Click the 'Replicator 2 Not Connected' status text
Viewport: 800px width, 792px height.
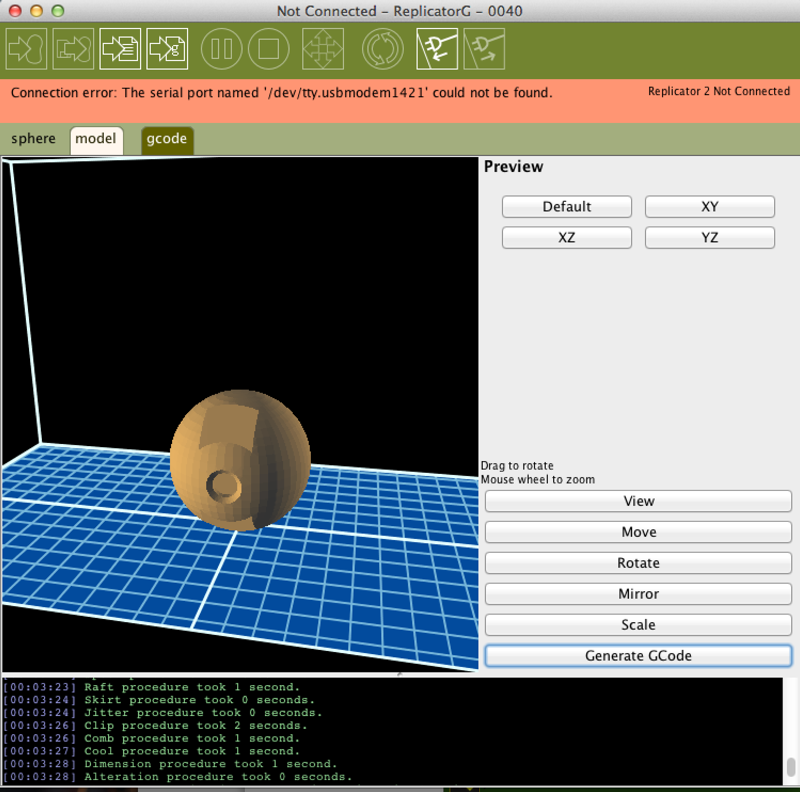pos(719,91)
